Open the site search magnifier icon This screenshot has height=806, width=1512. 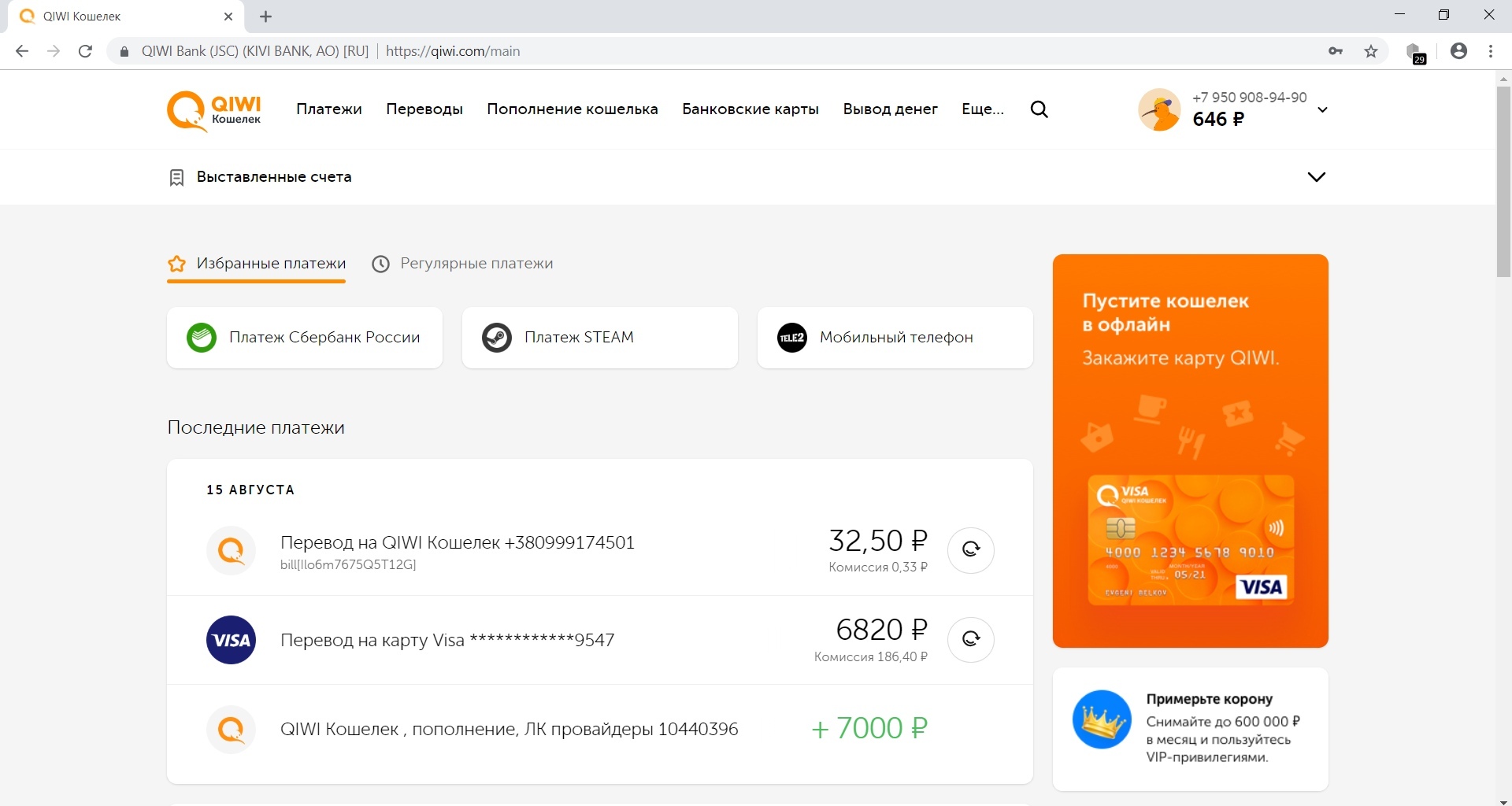(1039, 109)
